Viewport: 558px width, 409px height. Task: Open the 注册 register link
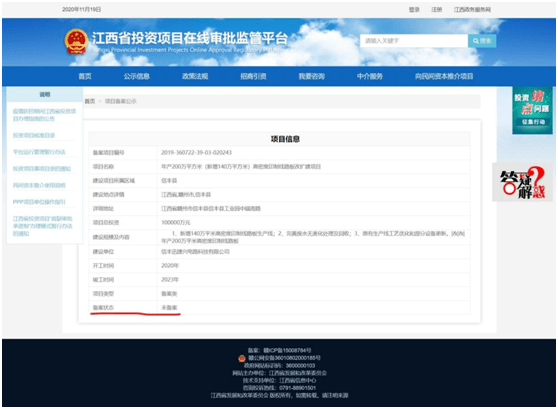[437, 10]
